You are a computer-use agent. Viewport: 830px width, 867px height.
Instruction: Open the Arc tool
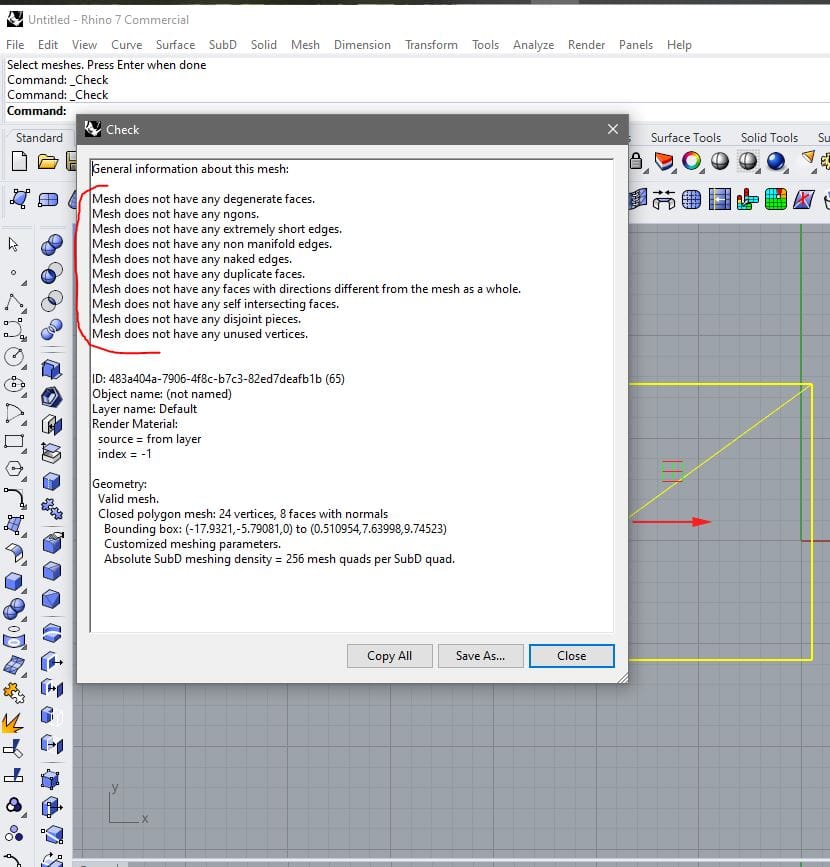(13, 412)
